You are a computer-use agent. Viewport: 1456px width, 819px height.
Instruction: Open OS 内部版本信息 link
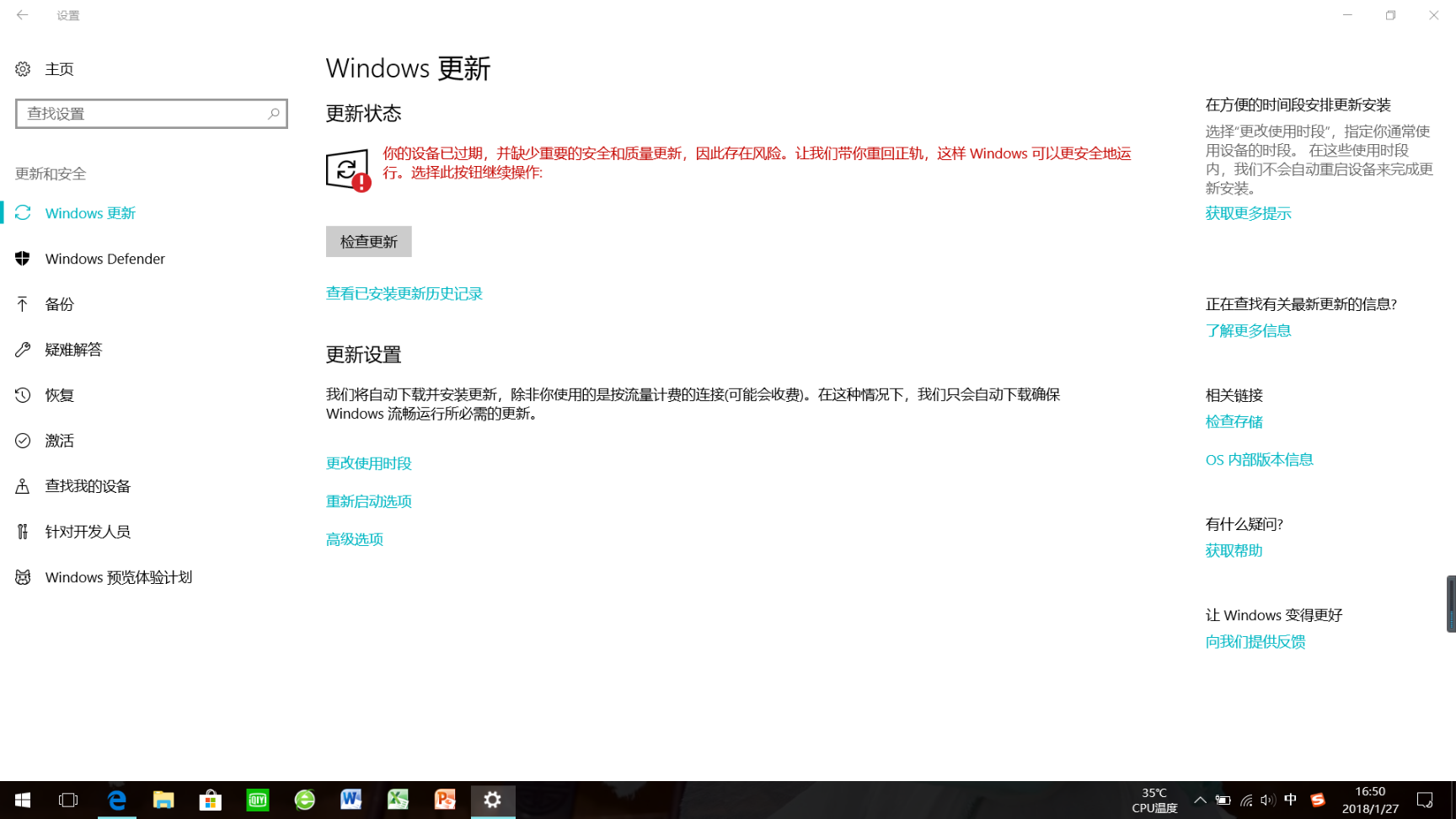coord(1259,459)
